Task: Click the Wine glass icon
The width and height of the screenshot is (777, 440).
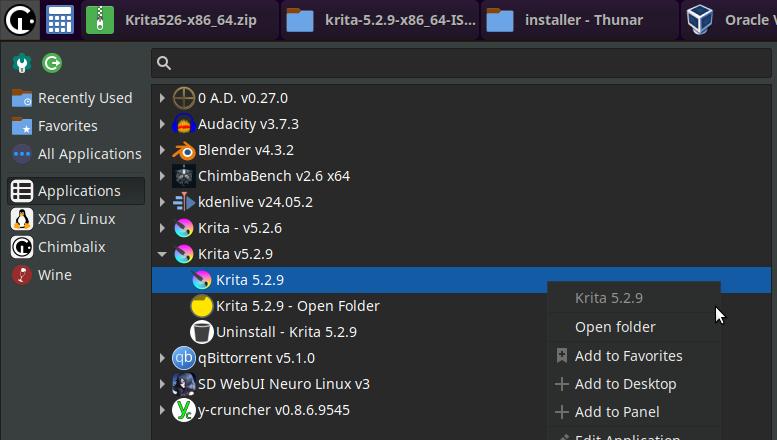Action: click(22, 275)
